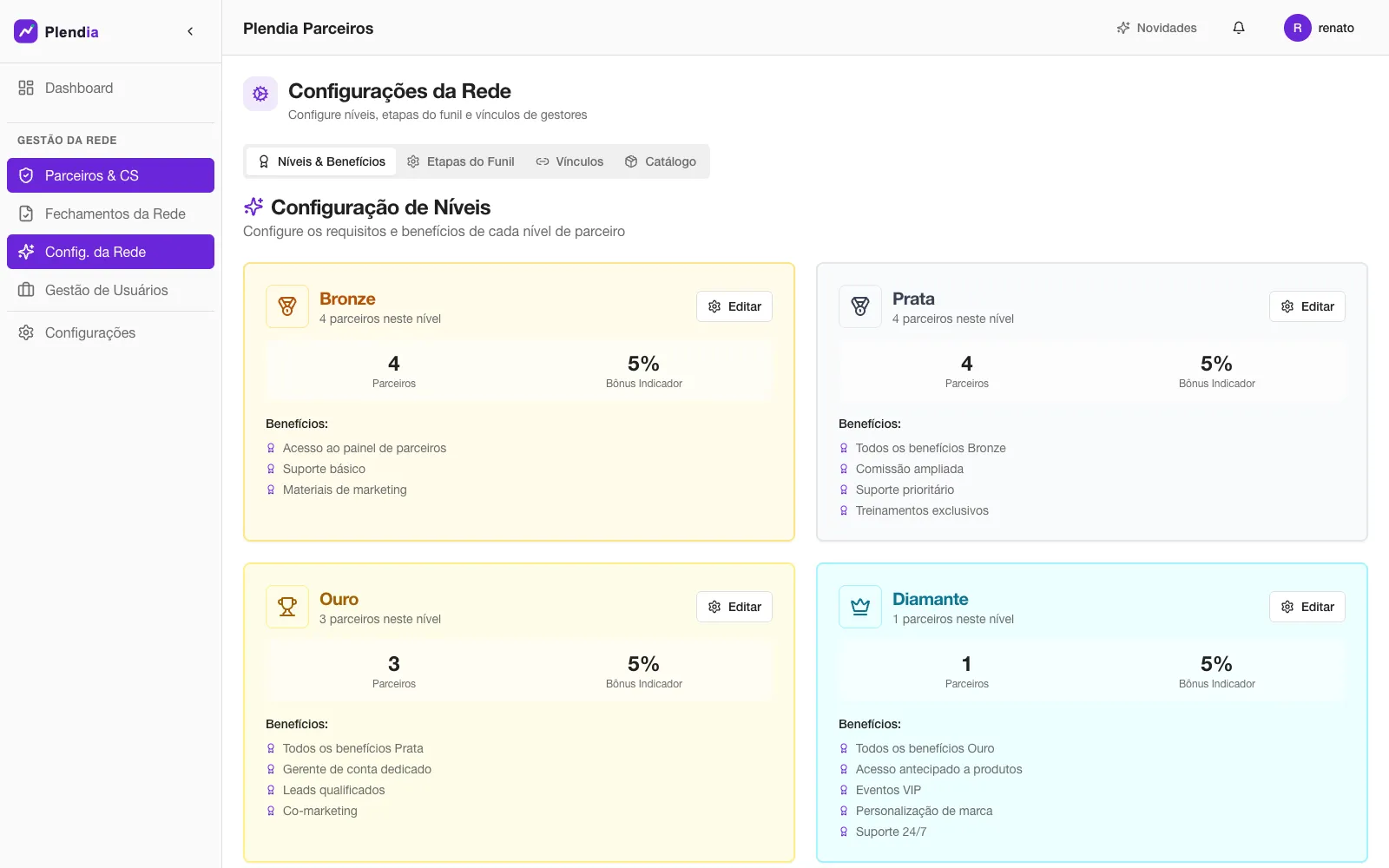Edit the Diamante level
Screen dimensions: 1389x868
1307,607
